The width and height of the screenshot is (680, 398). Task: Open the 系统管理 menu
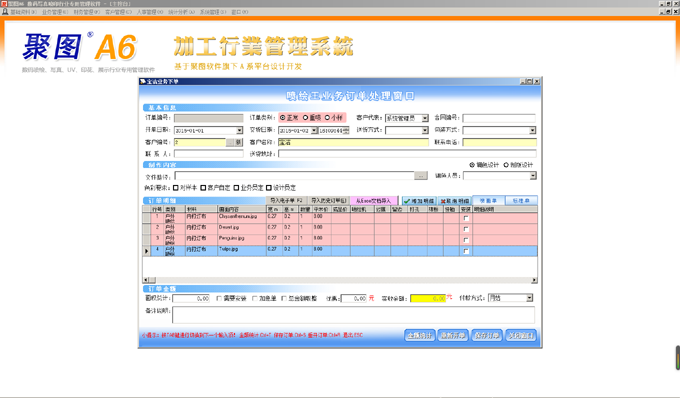(213, 12)
